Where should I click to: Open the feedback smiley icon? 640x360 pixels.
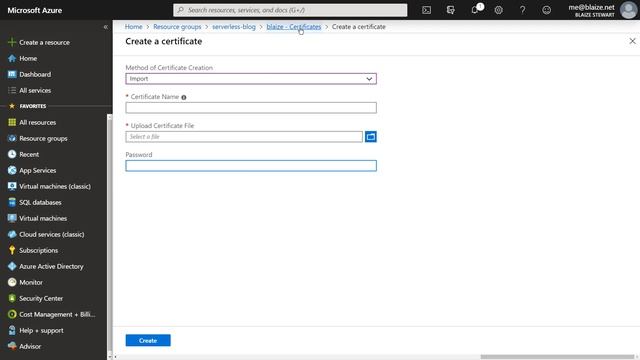click(547, 10)
